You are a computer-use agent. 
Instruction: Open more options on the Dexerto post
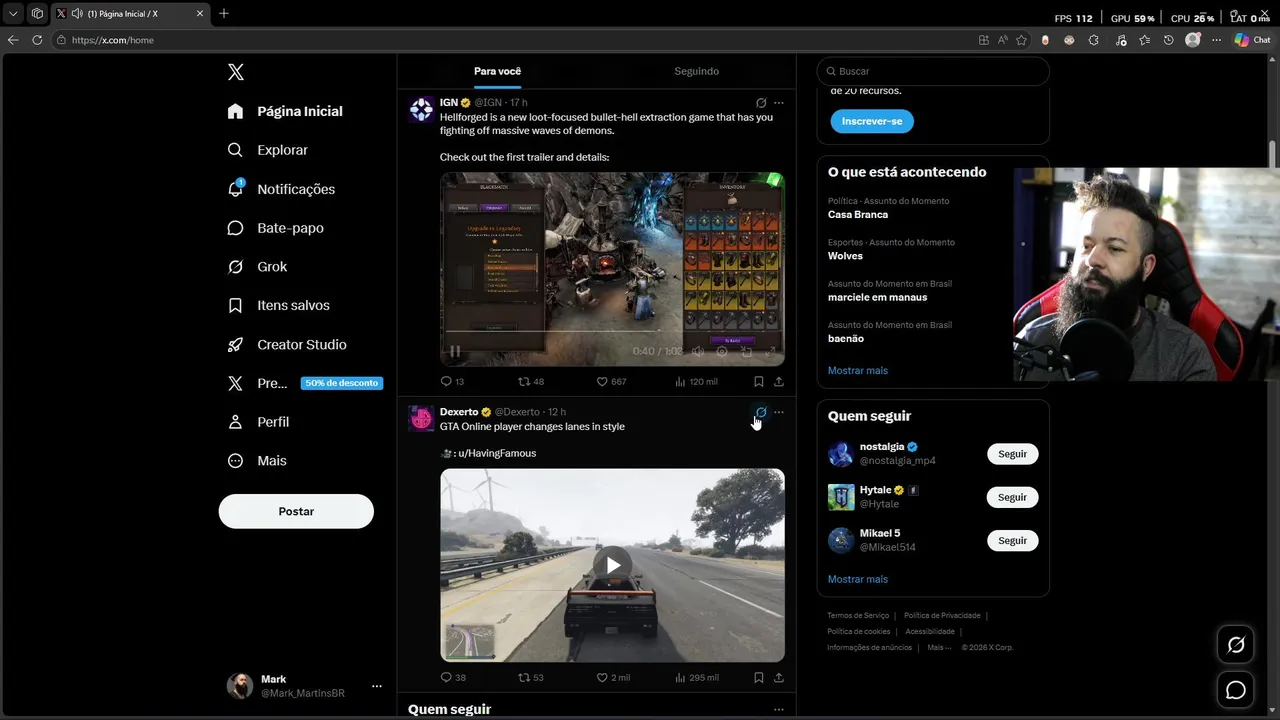click(x=779, y=412)
